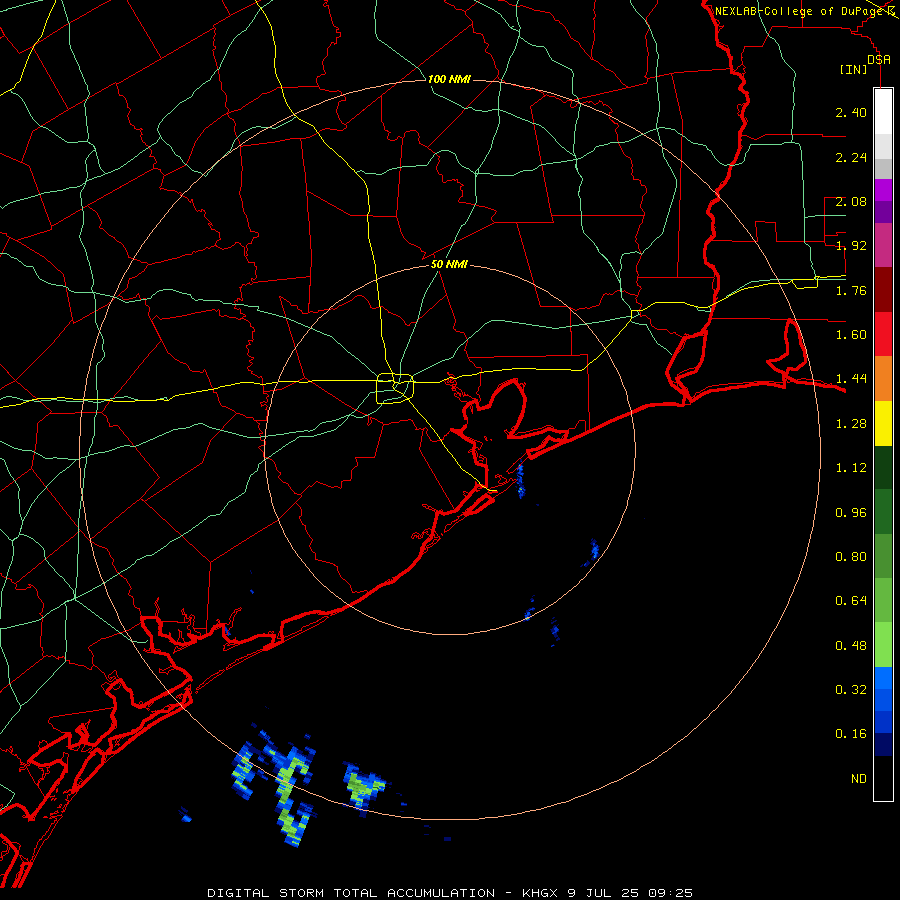The image size is (900, 900).
Task: Pick the orange 1.44 legend swatch
Action: (x=883, y=379)
